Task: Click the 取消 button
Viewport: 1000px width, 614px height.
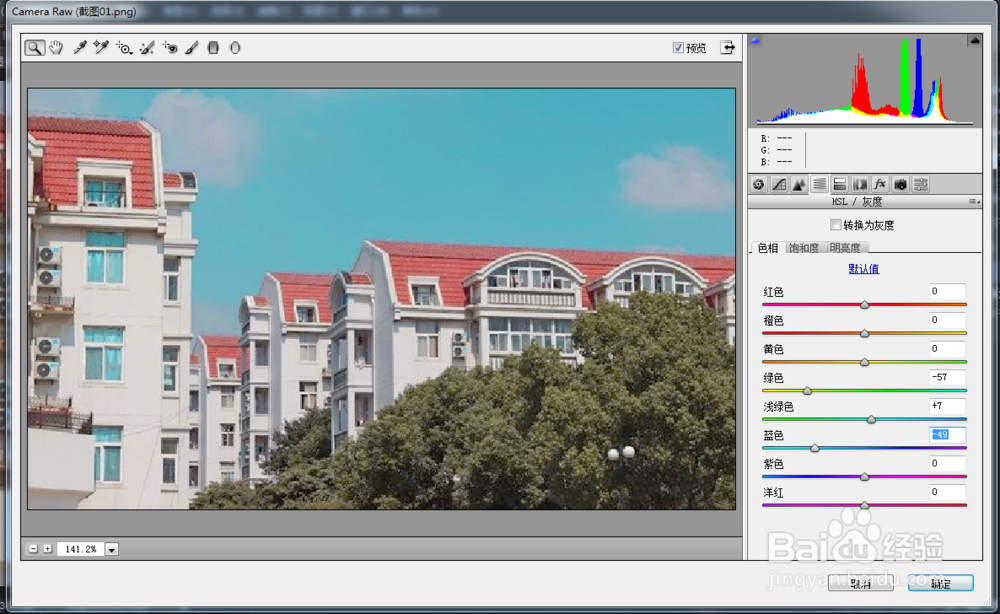Action: pyautogui.click(x=860, y=583)
